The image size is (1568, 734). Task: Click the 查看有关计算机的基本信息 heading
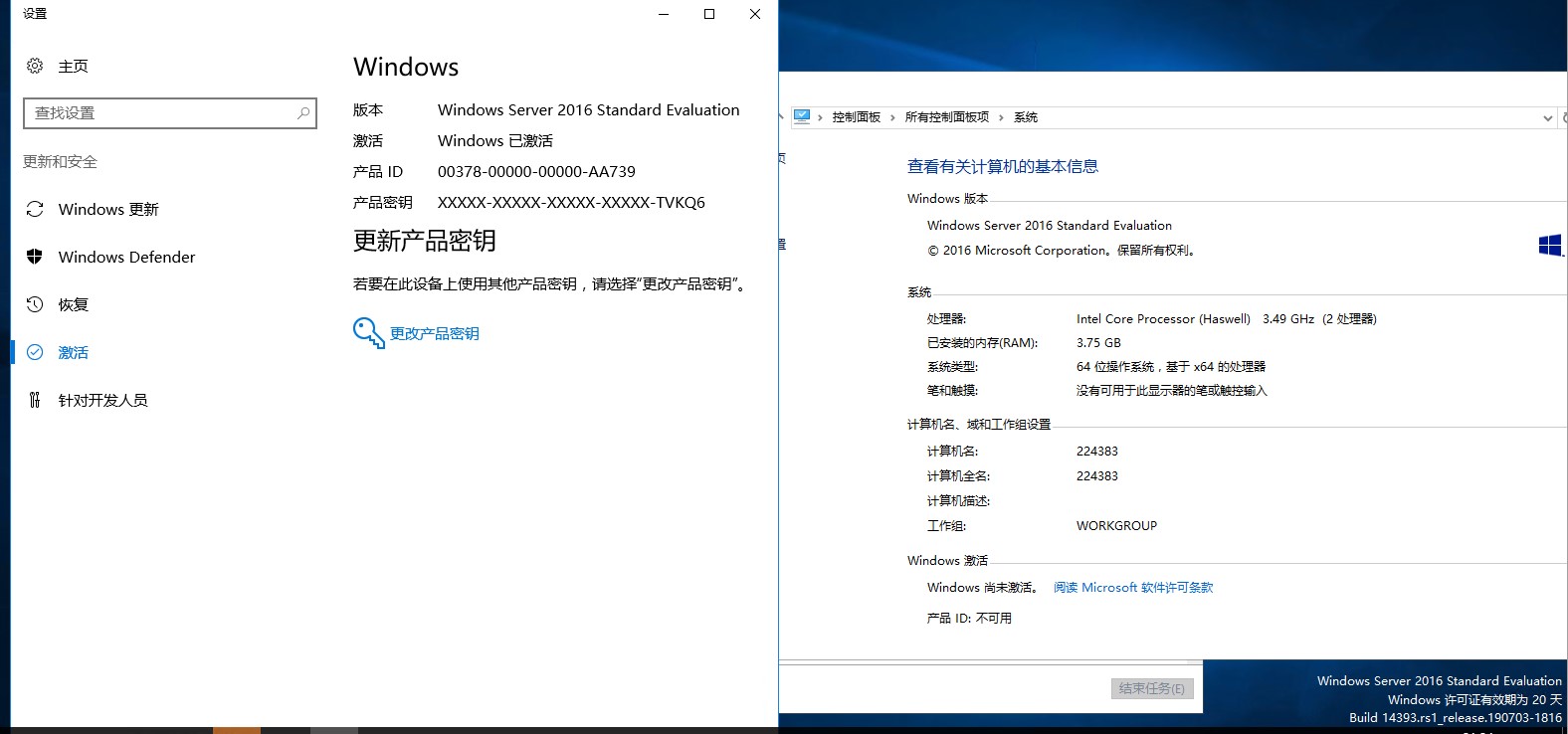tap(1003, 166)
